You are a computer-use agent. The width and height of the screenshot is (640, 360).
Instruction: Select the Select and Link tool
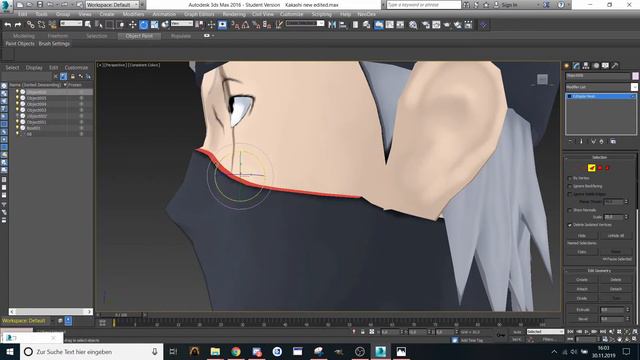point(31,25)
